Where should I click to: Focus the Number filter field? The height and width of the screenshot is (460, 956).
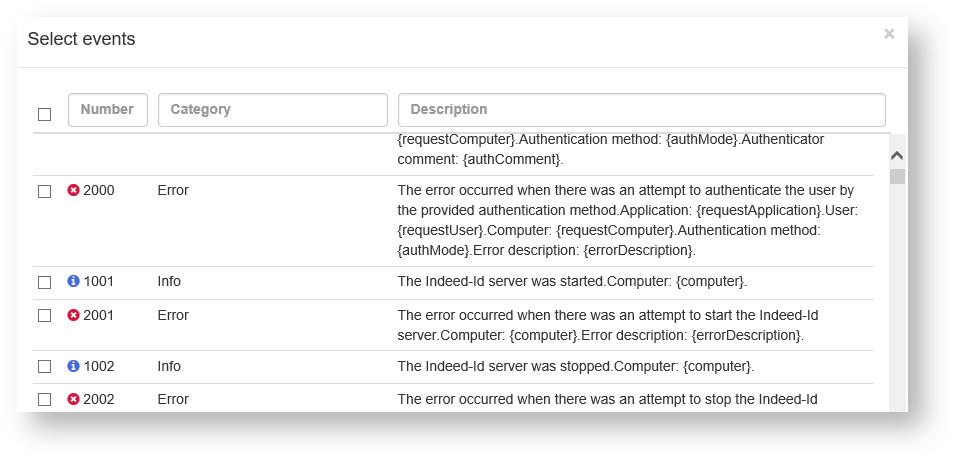coord(108,110)
